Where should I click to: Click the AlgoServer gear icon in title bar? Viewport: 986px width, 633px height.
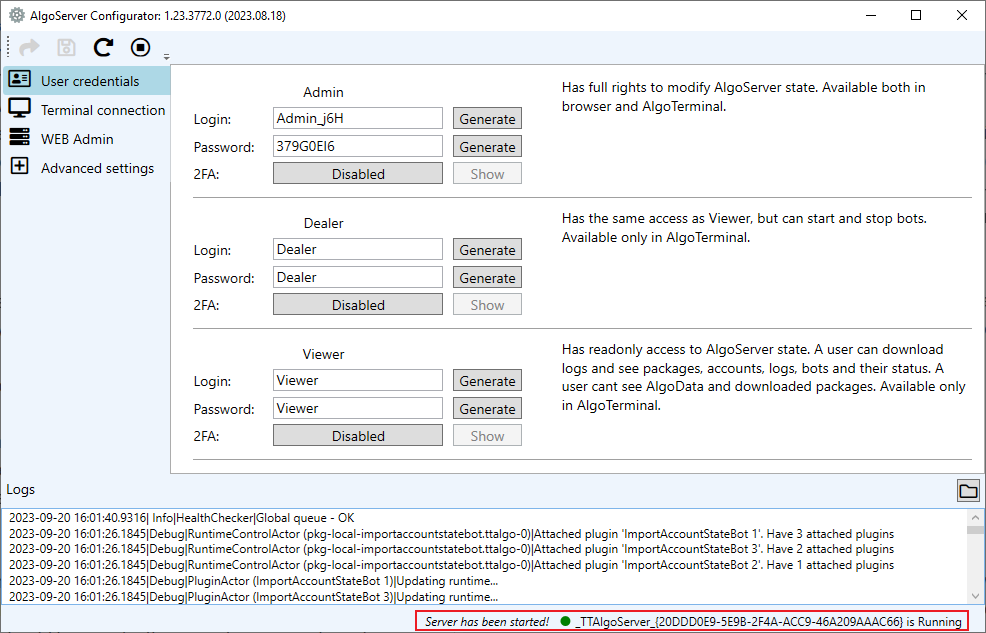point(16,15)
